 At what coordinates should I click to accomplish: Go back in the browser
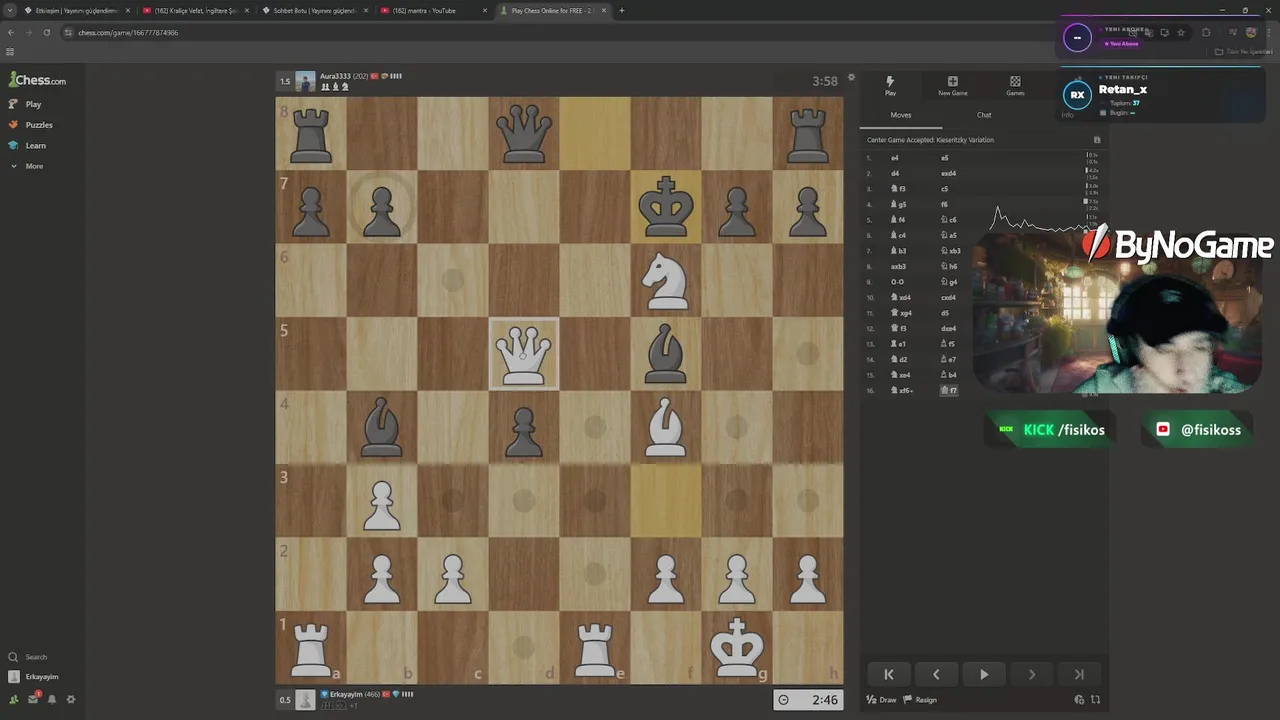tap(11, 32)
